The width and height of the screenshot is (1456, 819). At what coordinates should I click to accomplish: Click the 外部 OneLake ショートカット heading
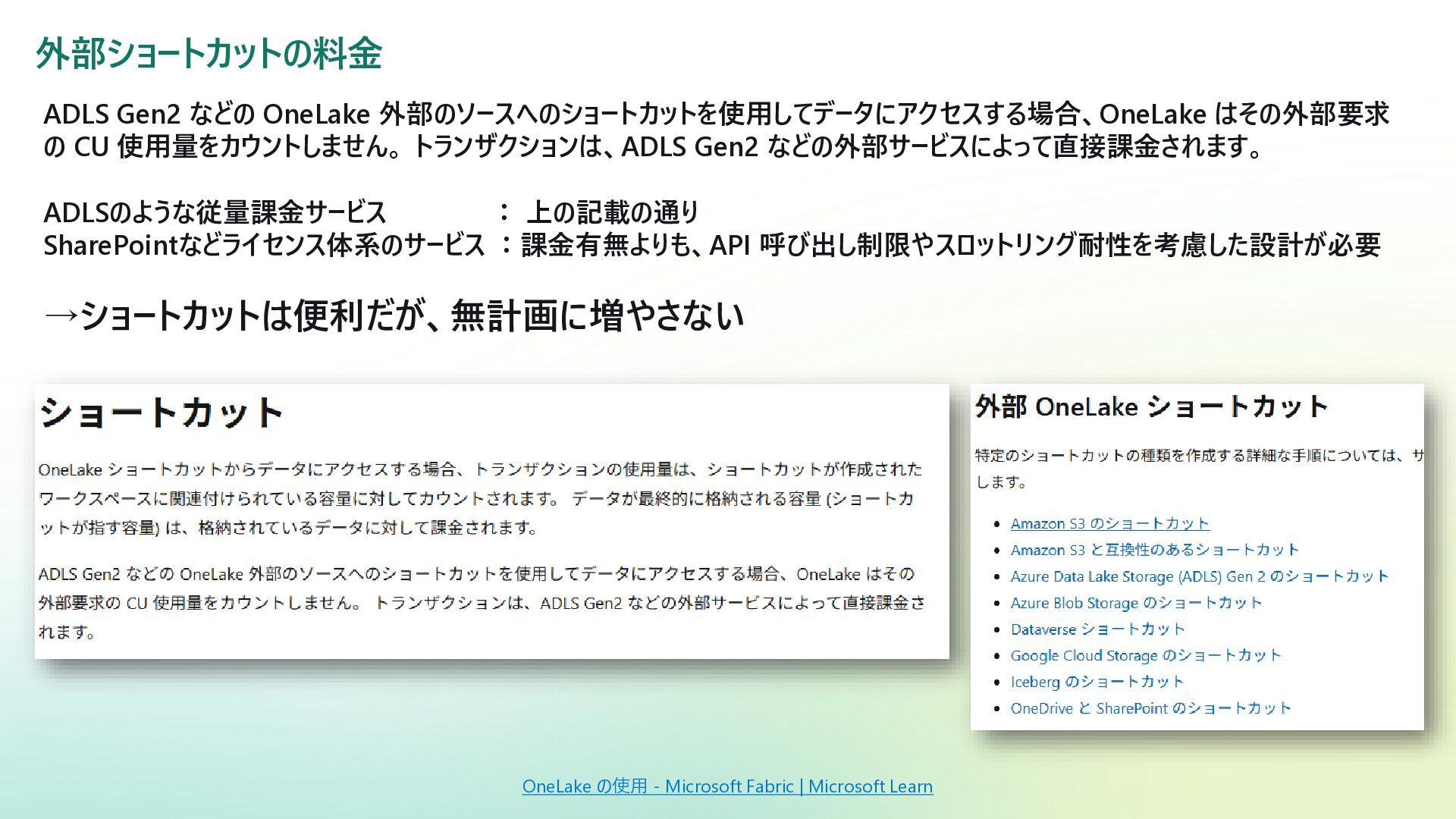[x=1150, y=407]
